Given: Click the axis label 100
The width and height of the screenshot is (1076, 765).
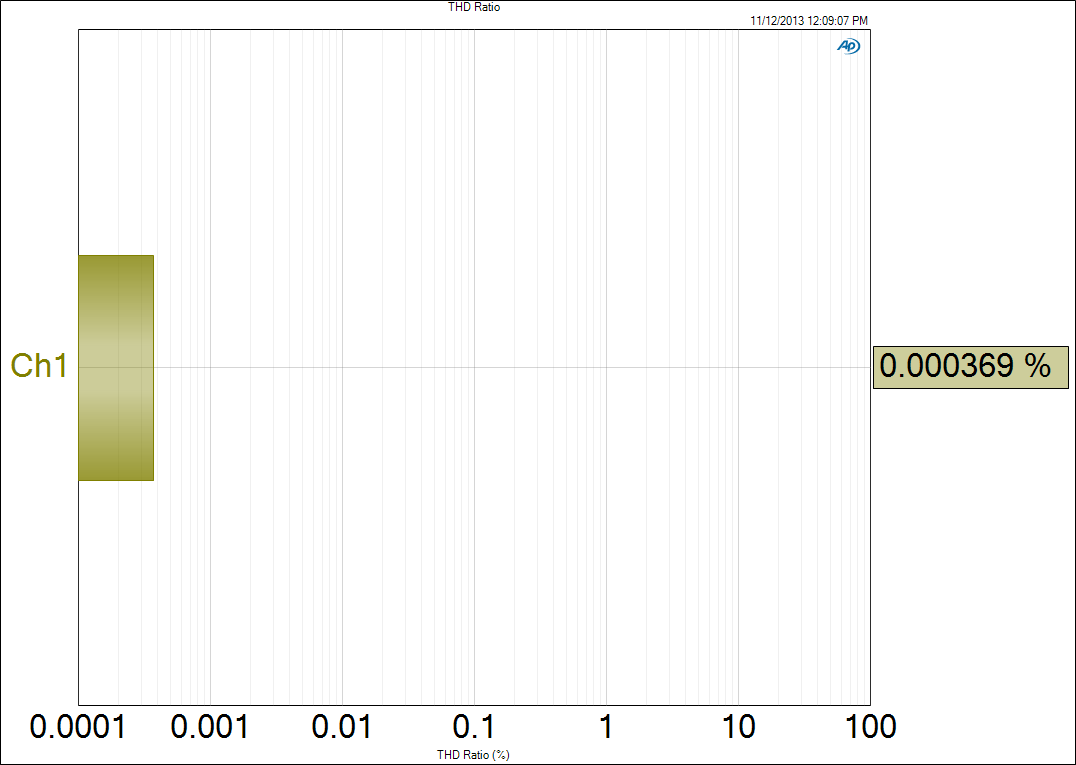Looking at the screenshot, I should pyautogui.click(x=870, y=727).
